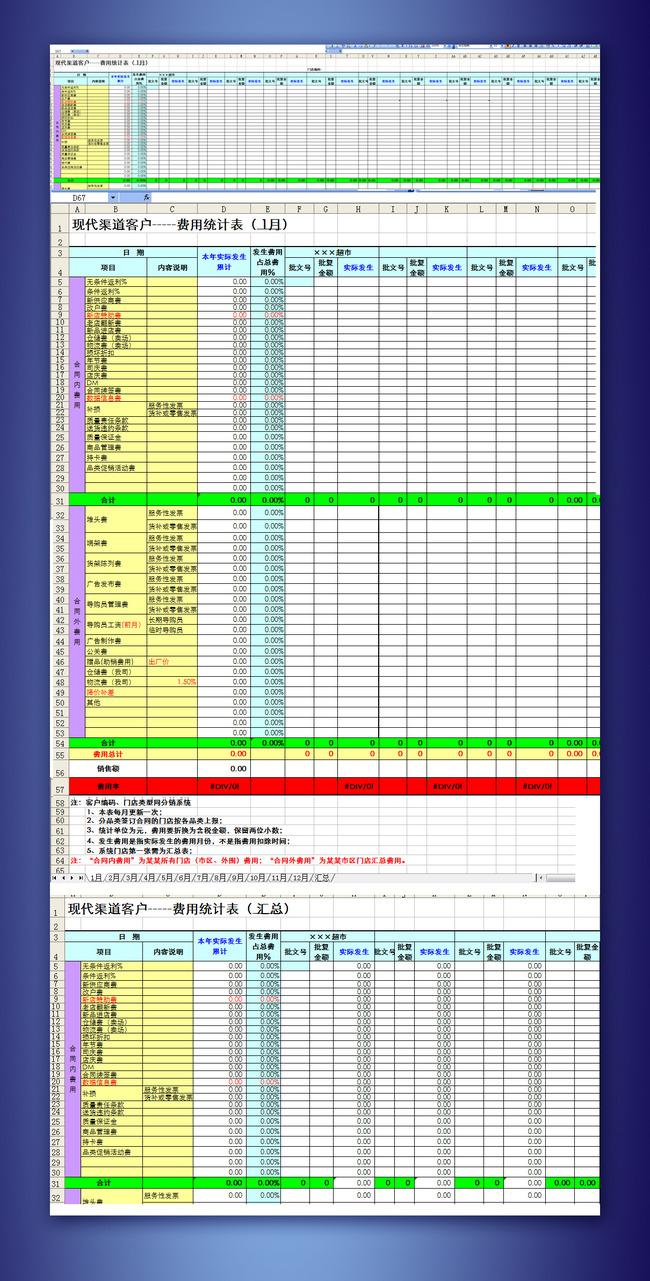Select column header E in the 1月 sheet

266,210
